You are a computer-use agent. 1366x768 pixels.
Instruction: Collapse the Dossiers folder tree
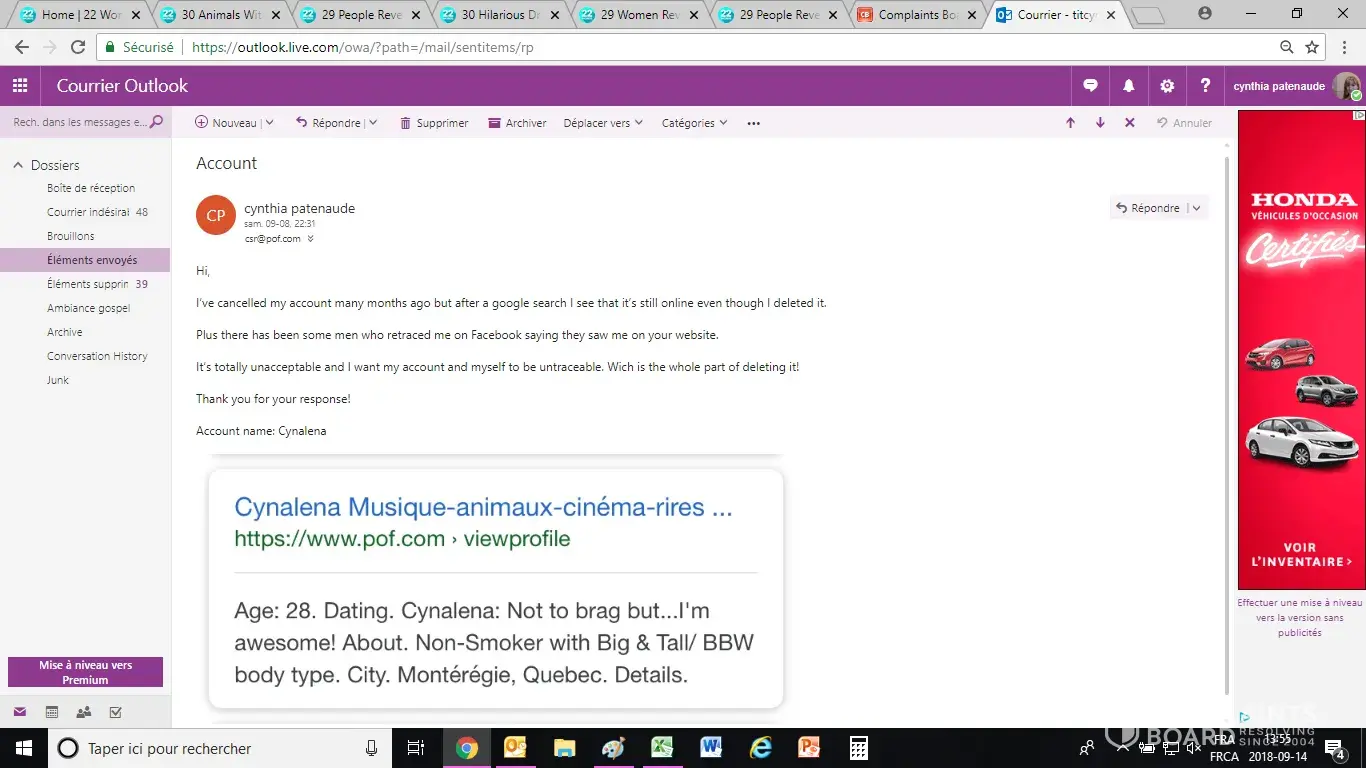(x=18, y=165)
